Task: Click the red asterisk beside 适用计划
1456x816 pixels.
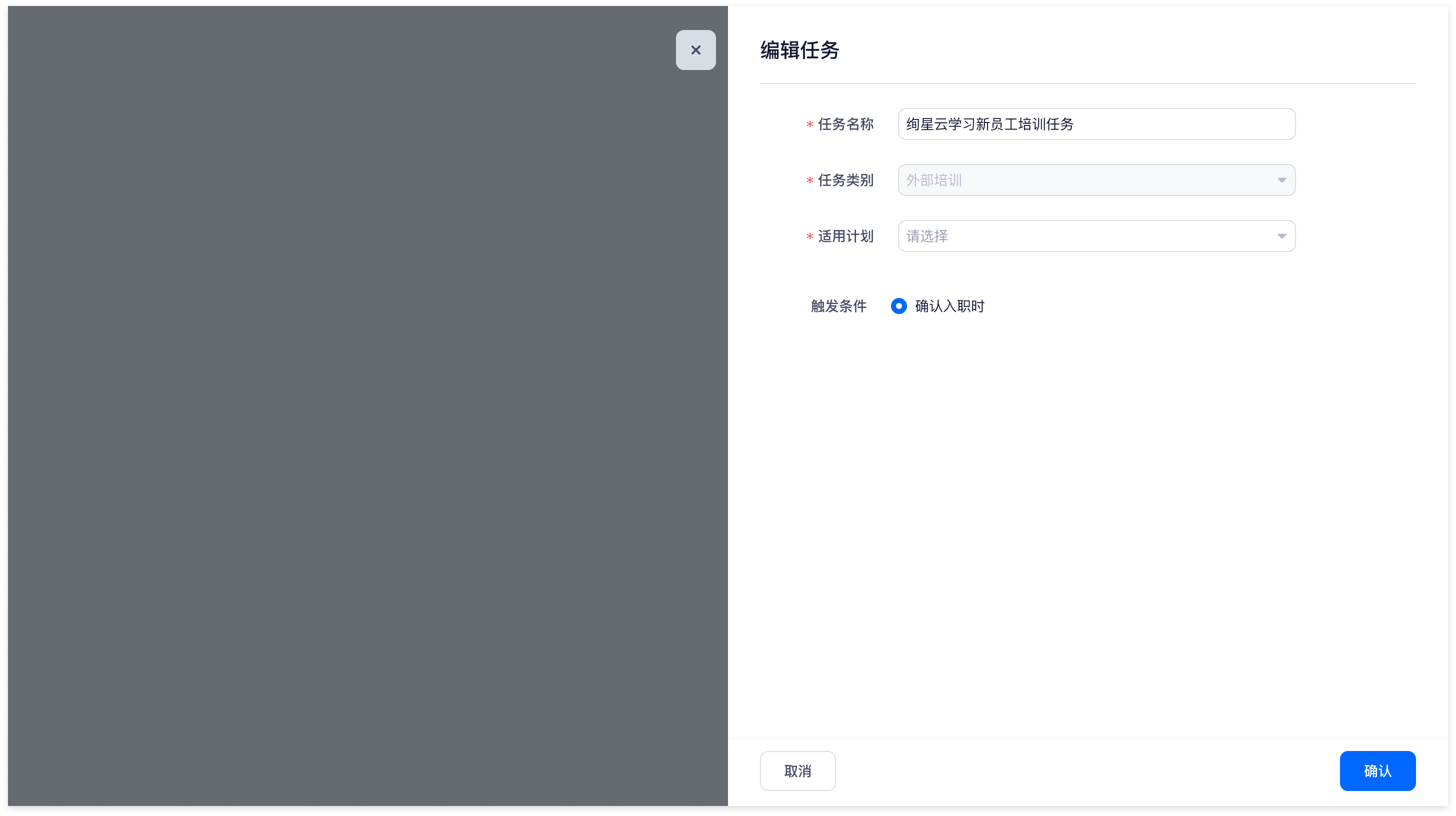Action: (x=809, y=237)
